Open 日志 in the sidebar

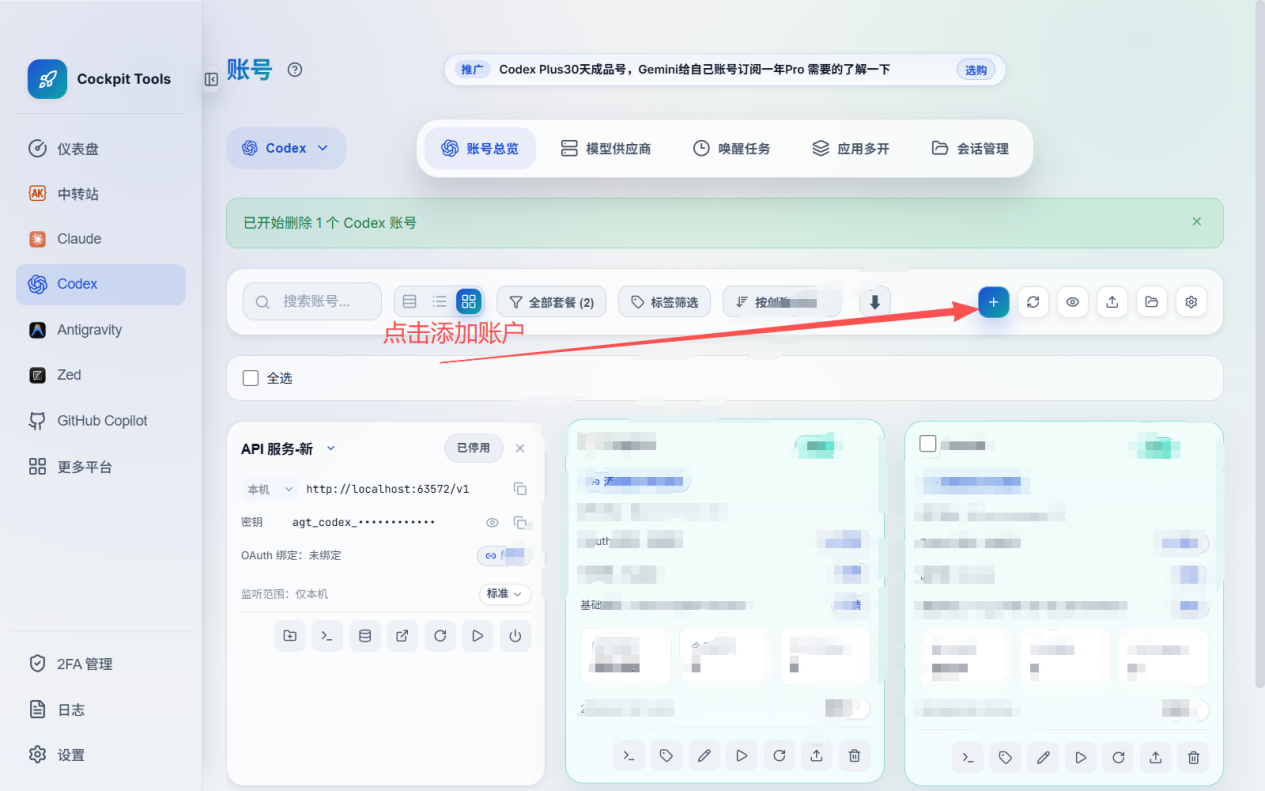tap(101, 710)
